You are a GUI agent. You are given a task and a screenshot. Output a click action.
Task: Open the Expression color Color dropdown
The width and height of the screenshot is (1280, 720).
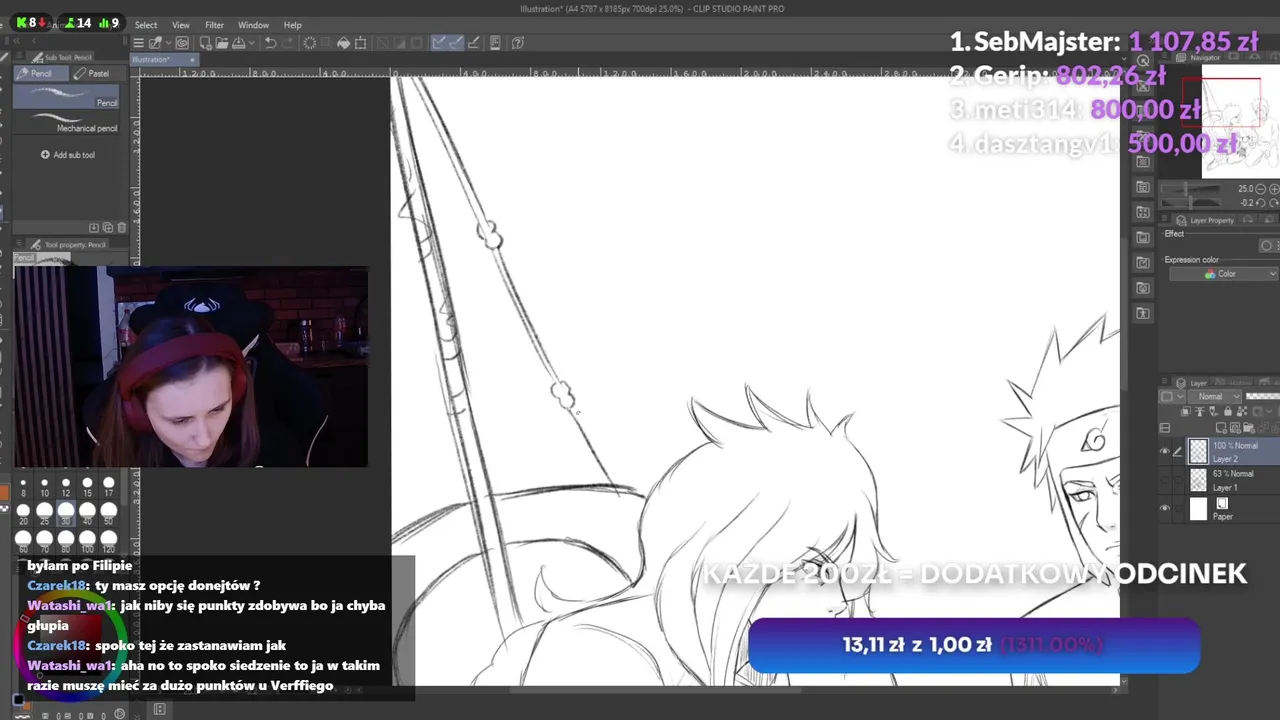pyautogui.click(x=1224, y=274)
